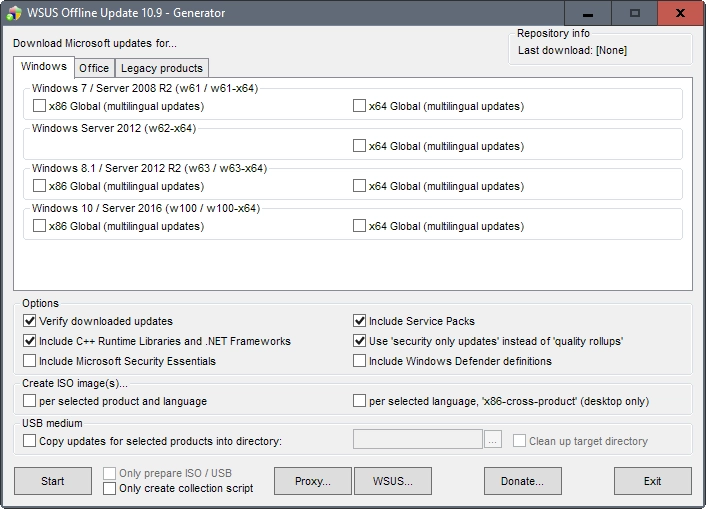This screenshot has height=509, width=706.
Task: Close the WSUS Offline Update window
Action: tap(681, 13)
